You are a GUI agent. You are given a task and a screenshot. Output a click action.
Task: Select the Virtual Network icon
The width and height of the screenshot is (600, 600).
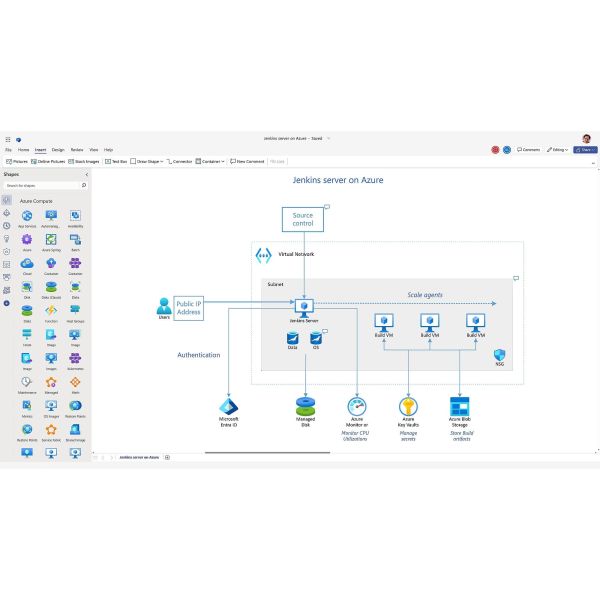(x=263, y=255)
